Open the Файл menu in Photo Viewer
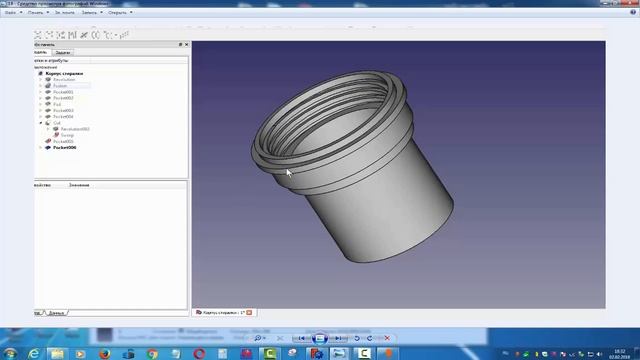The width and height of the screenshot is (640, 360). (x=13, y=13)
